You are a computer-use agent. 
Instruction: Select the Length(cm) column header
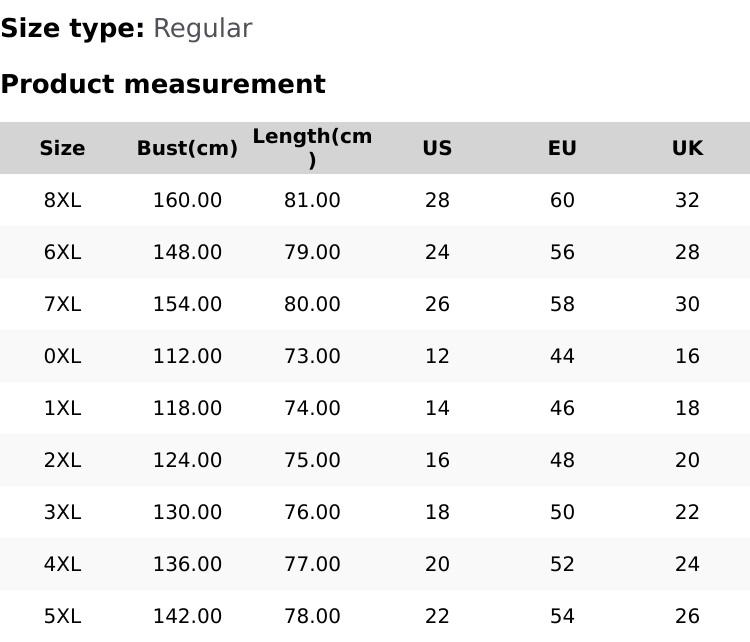(x=312, y=147)
